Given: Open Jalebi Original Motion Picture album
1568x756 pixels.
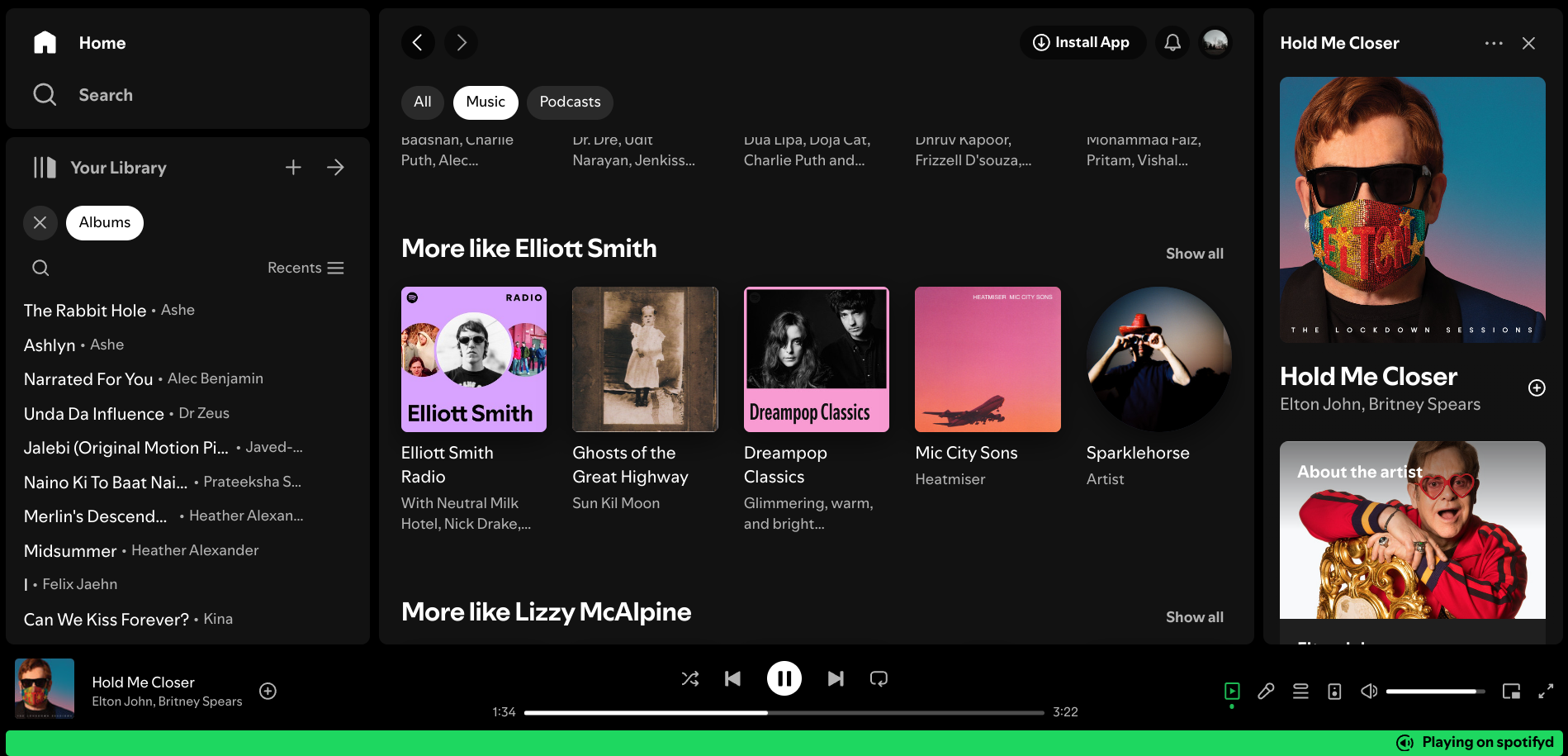Looking at the screenshot, I should pos(188,448).
